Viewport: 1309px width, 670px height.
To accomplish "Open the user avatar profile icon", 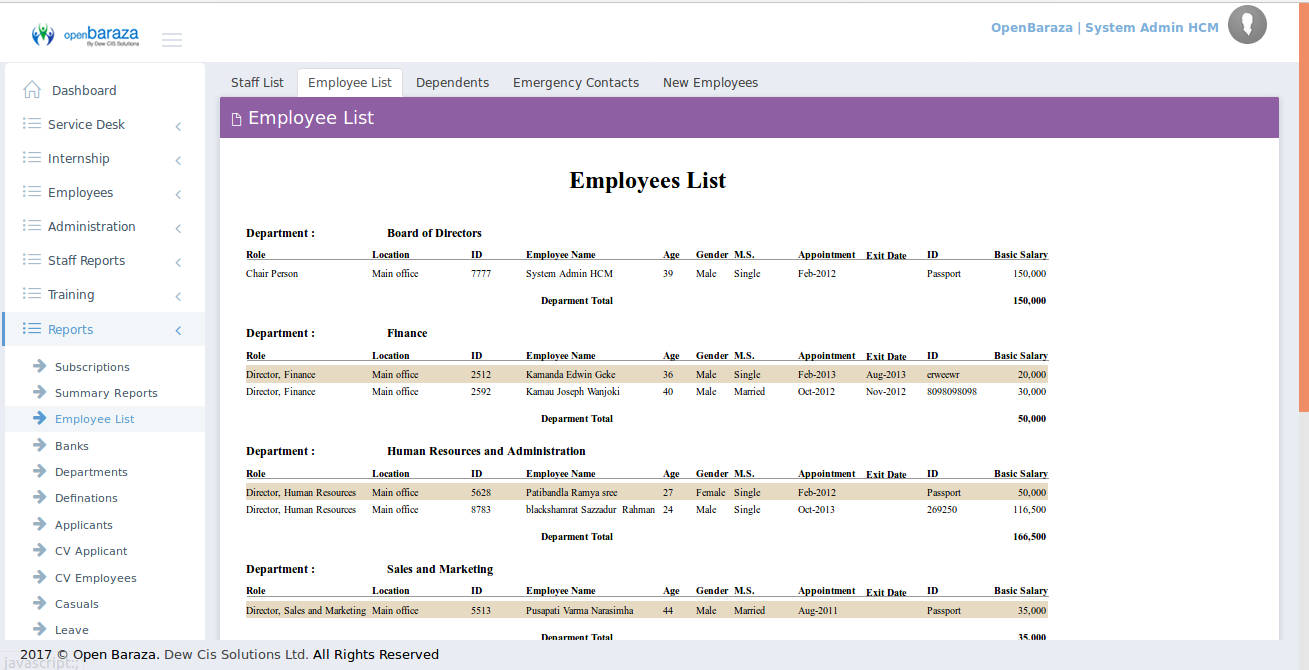I will [1247, 25].
